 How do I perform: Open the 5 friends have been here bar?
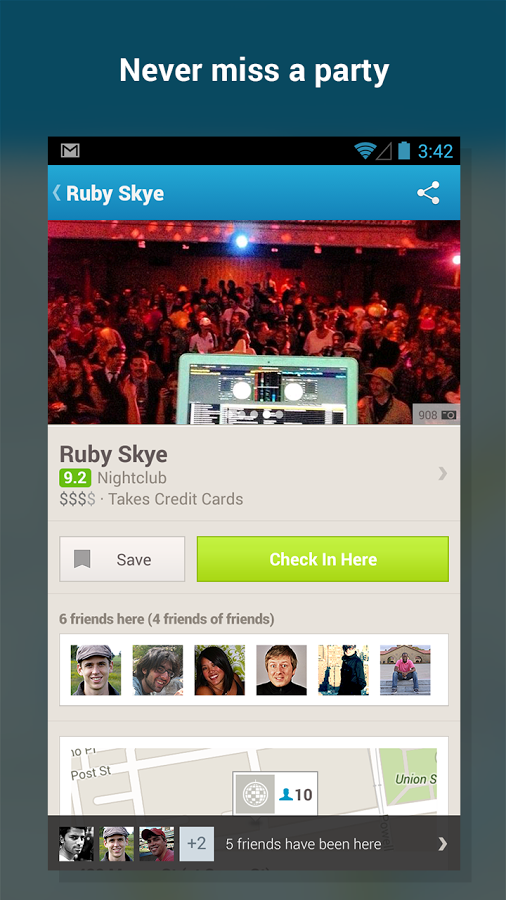(x=254, y=844)
